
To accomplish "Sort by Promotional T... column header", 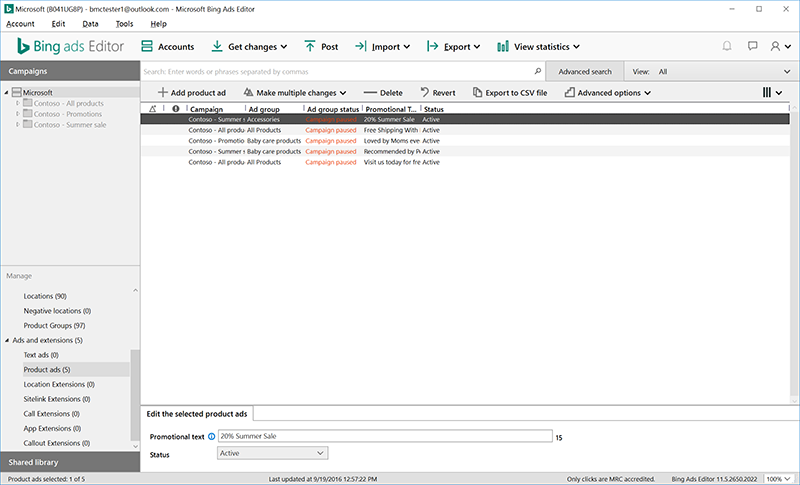I will coord(391,109).
